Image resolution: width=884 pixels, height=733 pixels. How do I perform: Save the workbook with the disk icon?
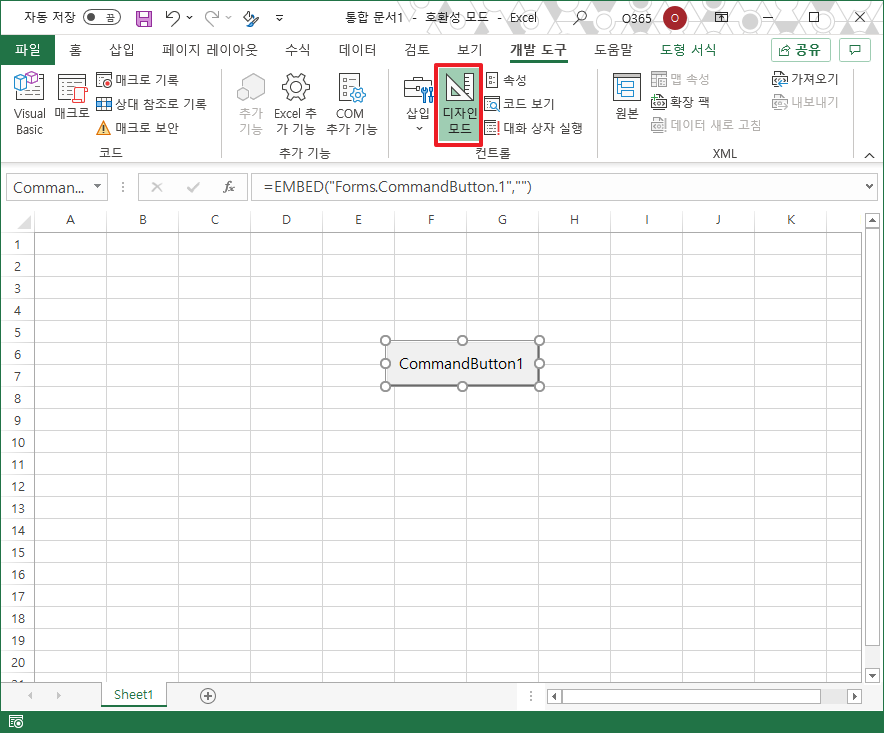click(144, 18)
